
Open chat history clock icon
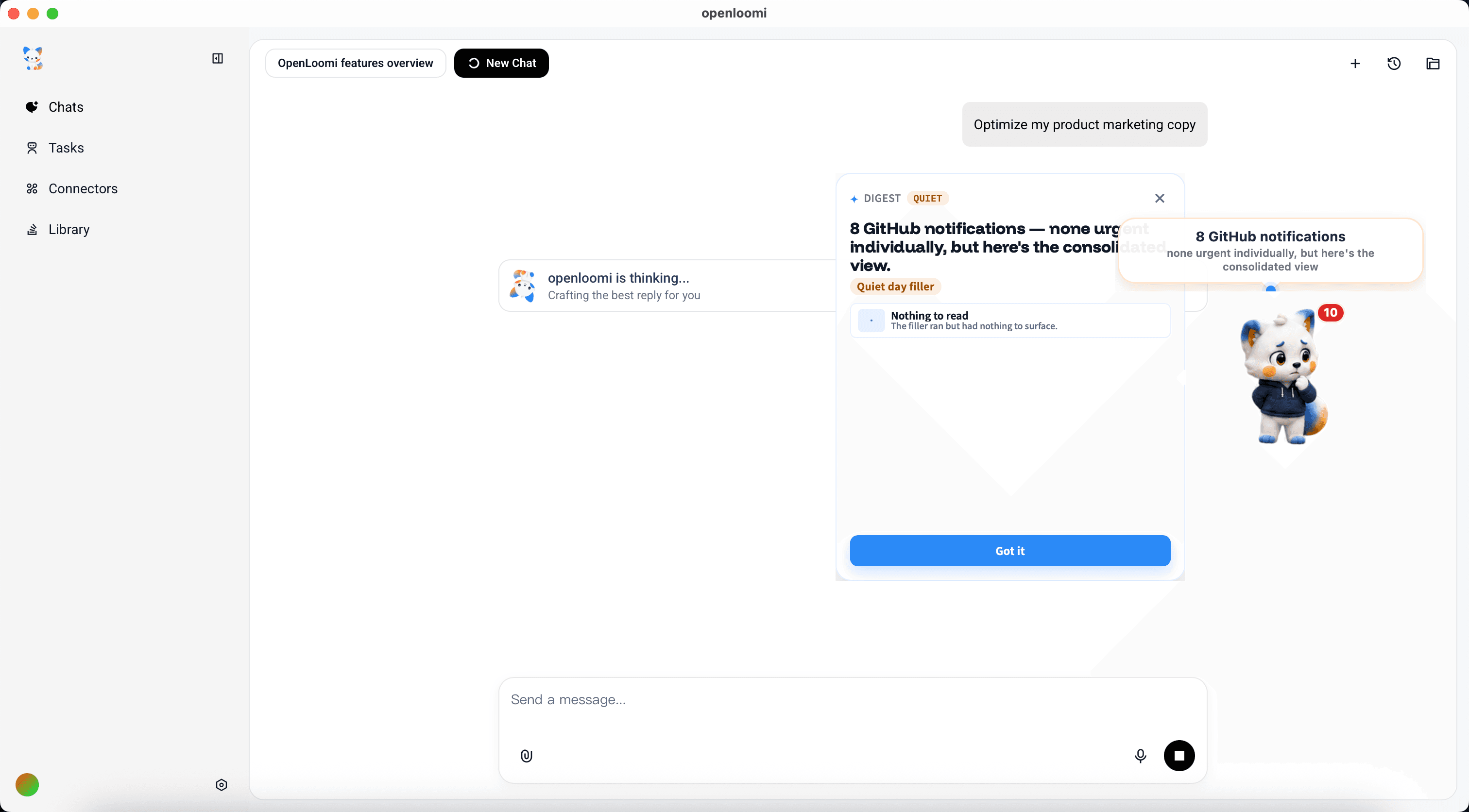(1394, 63)
